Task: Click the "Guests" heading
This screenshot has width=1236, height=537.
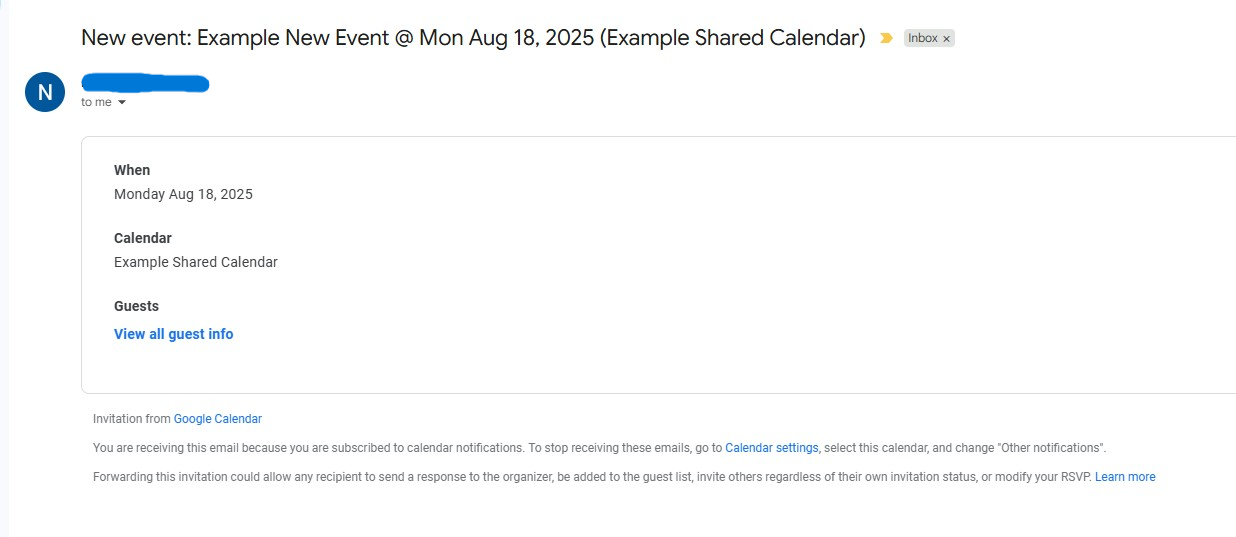Action: pos(136,306)
